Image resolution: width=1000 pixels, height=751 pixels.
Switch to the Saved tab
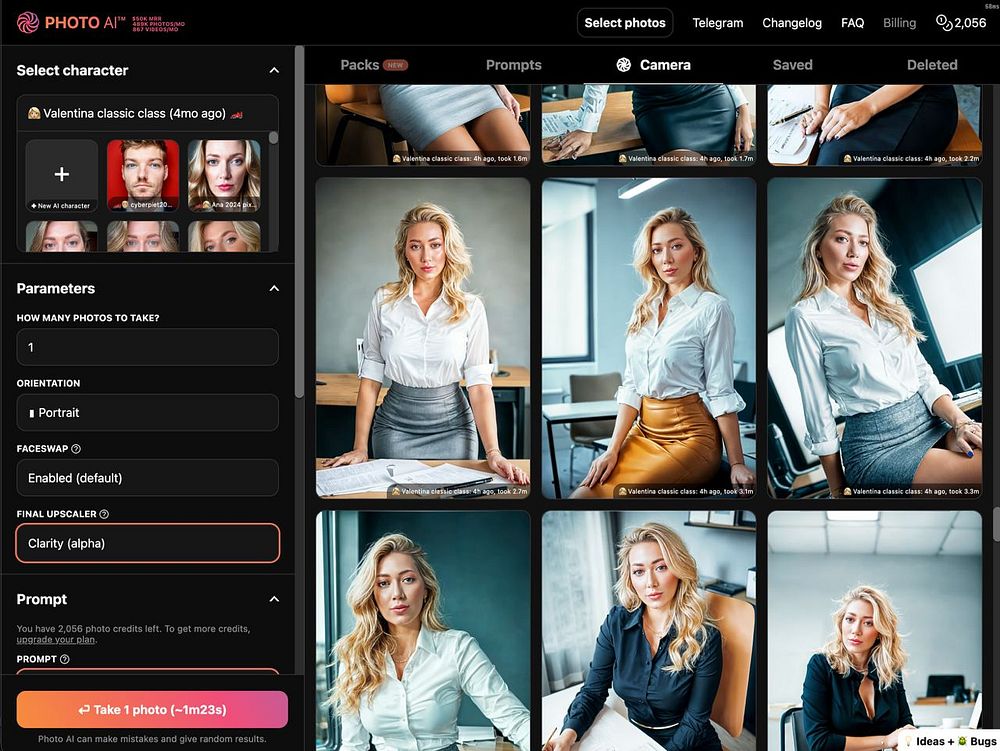793,65
